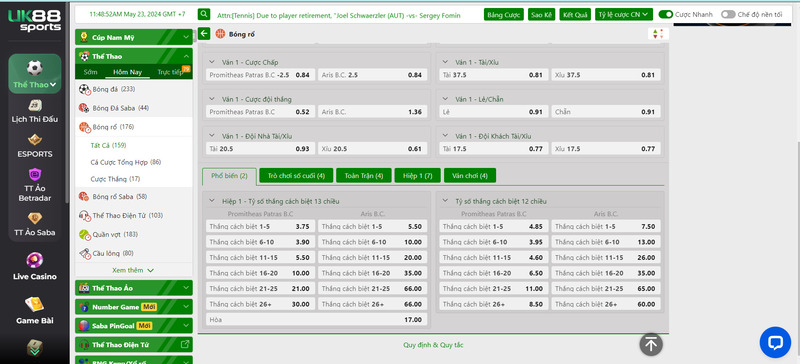
Task: Open Tỷ lệ cược CN dropdown
Action: click(623, 14)
